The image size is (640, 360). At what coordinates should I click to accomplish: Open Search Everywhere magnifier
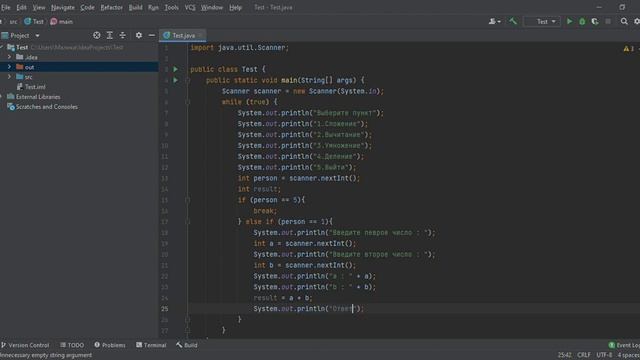624,21
